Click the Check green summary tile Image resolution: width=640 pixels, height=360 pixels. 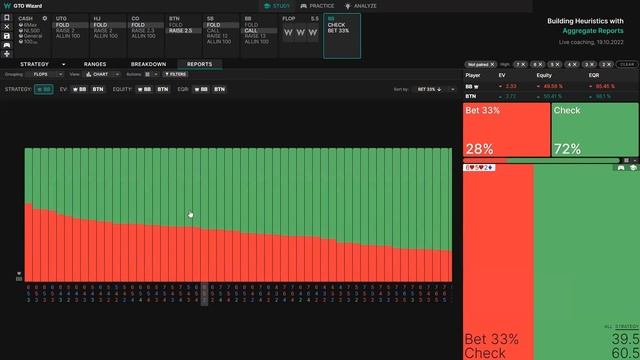point(595,129)
